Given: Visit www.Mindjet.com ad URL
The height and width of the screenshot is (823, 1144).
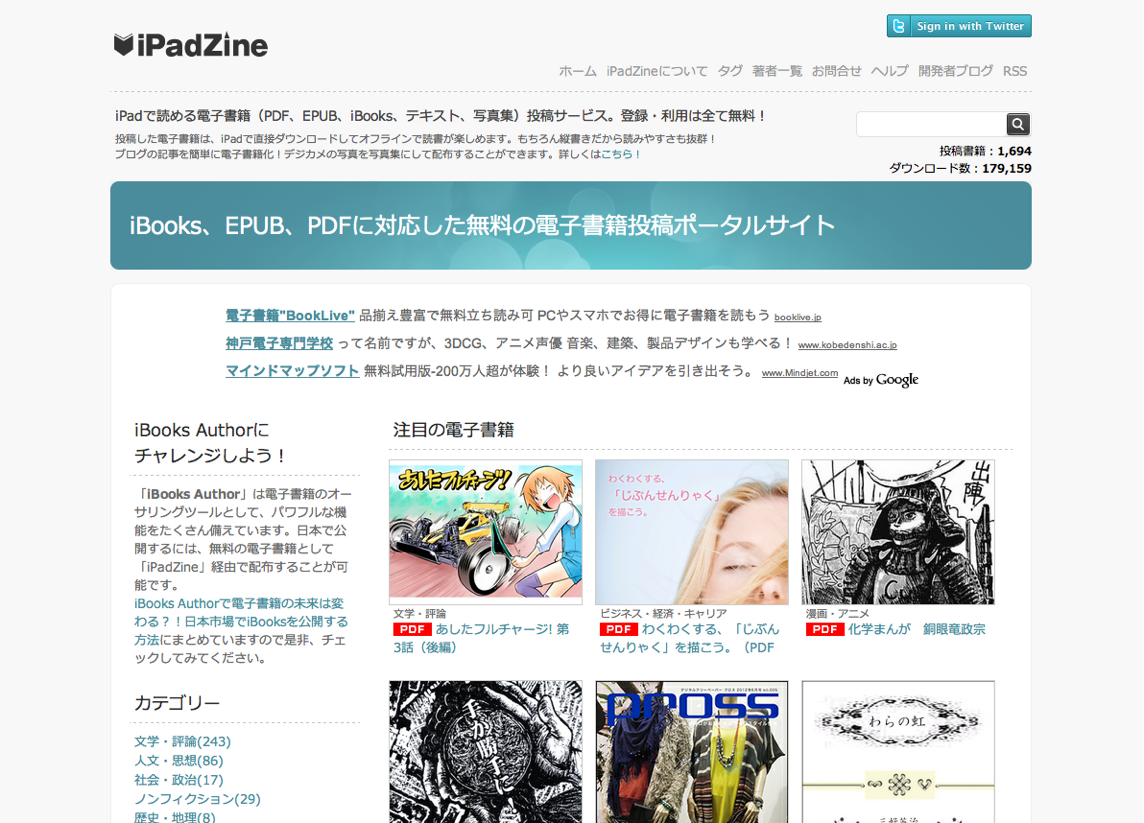Looking at the screenshot, I should click(x=800, y=373).
